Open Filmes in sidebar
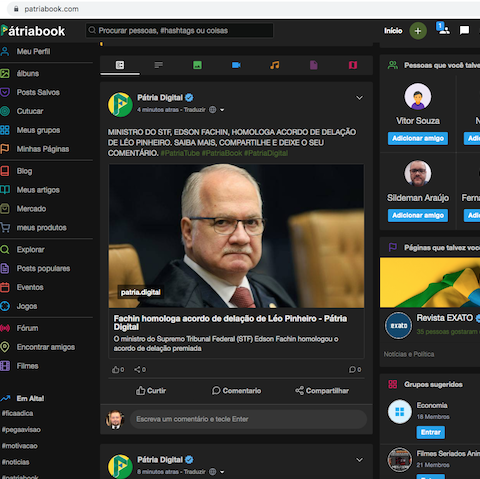 (x=19, y=366)
